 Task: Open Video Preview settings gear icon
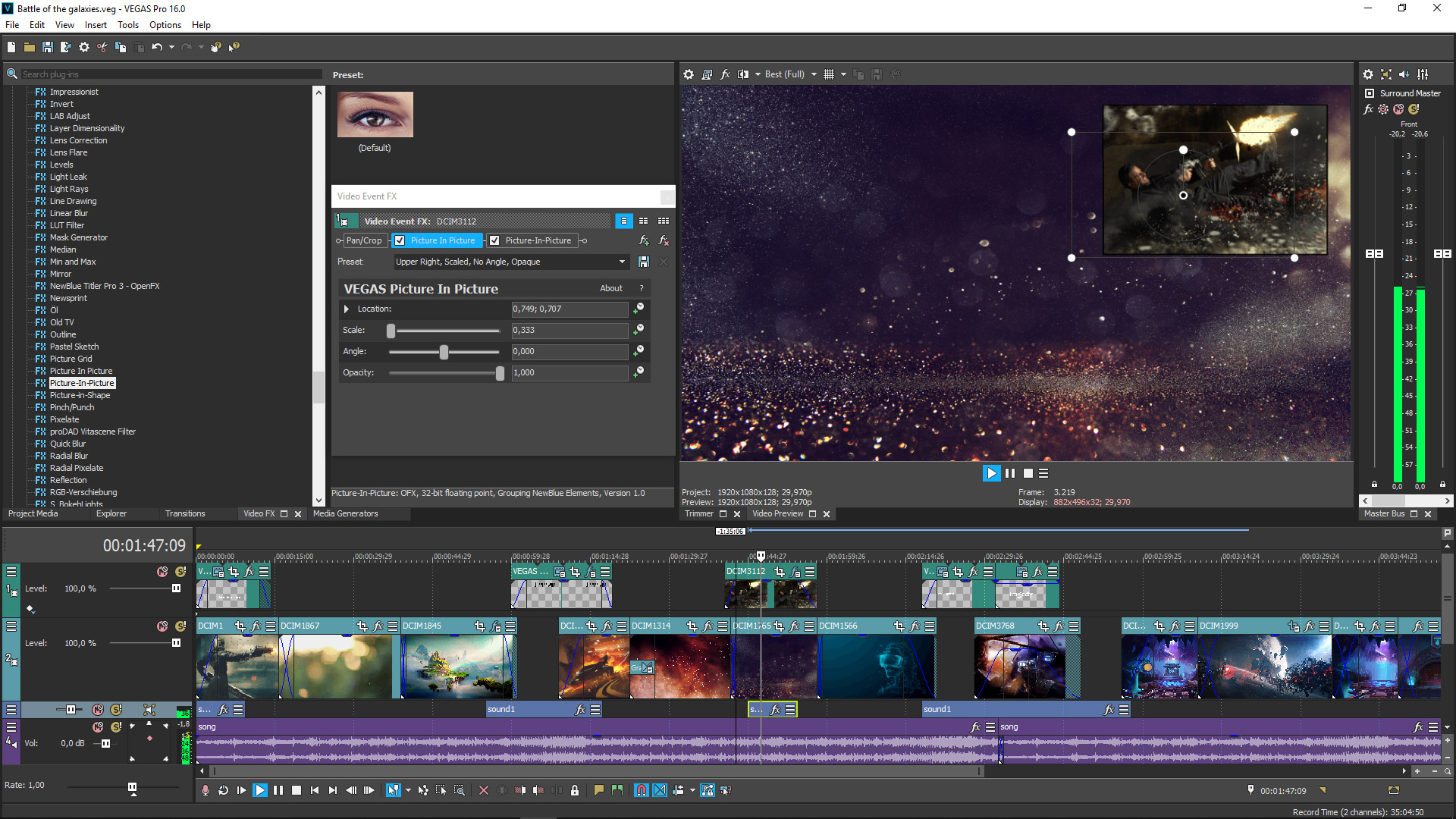click(689, 74)
